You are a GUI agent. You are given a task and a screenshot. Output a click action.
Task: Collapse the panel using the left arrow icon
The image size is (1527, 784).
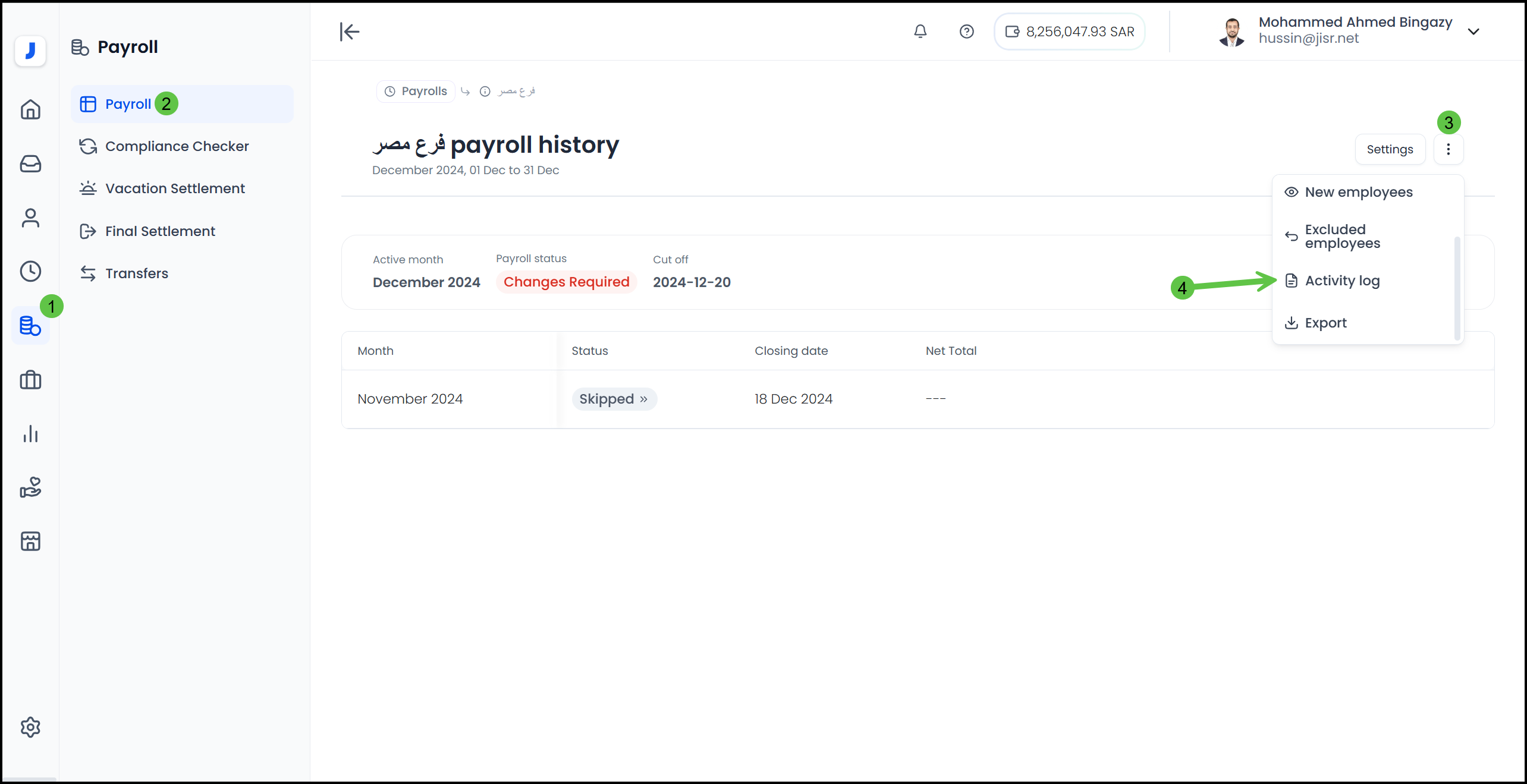pos(349,31)
